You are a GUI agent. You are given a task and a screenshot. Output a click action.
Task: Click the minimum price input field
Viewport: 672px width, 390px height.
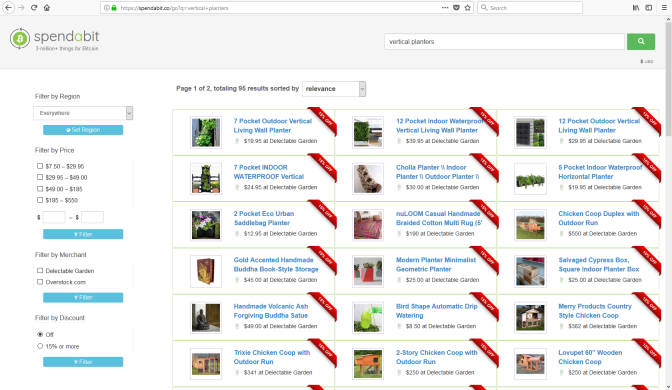tap(54, 217)
